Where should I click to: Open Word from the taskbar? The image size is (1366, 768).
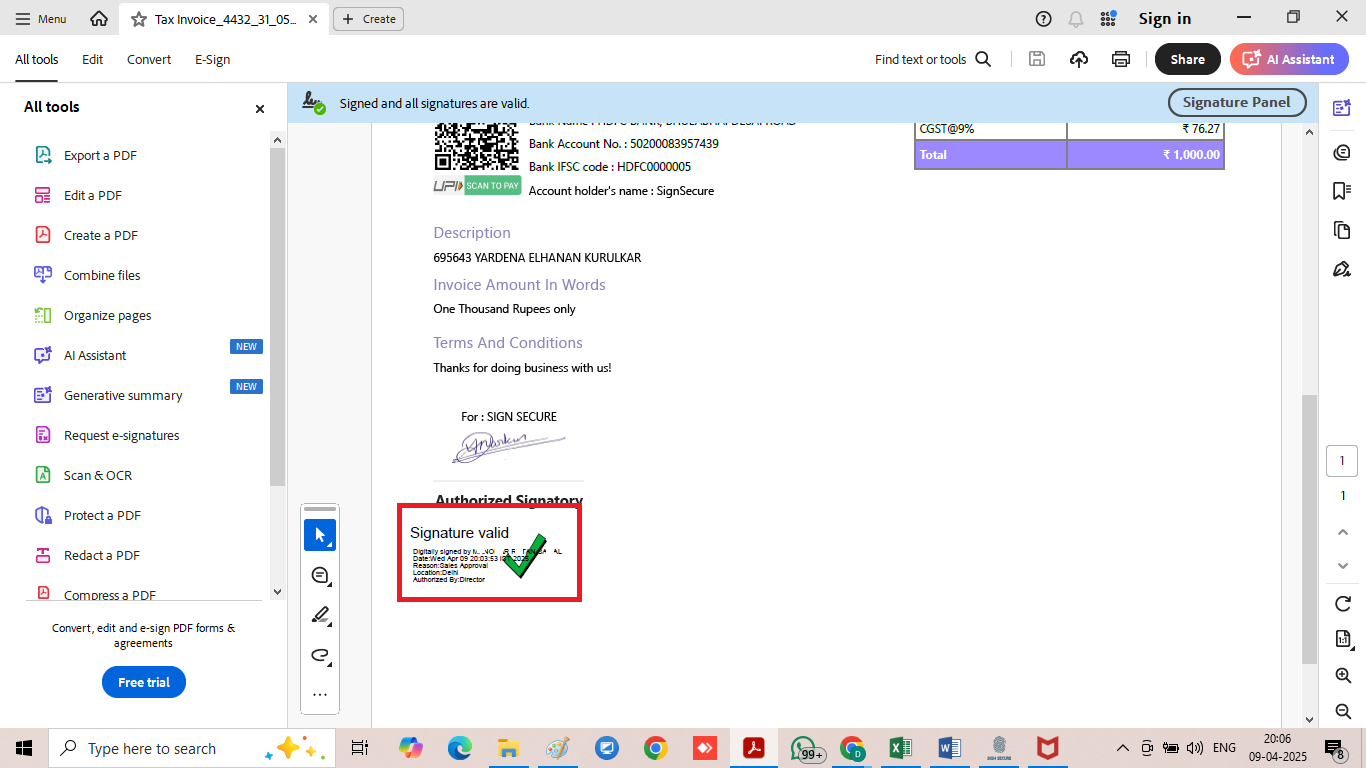[x=949, y=748]
